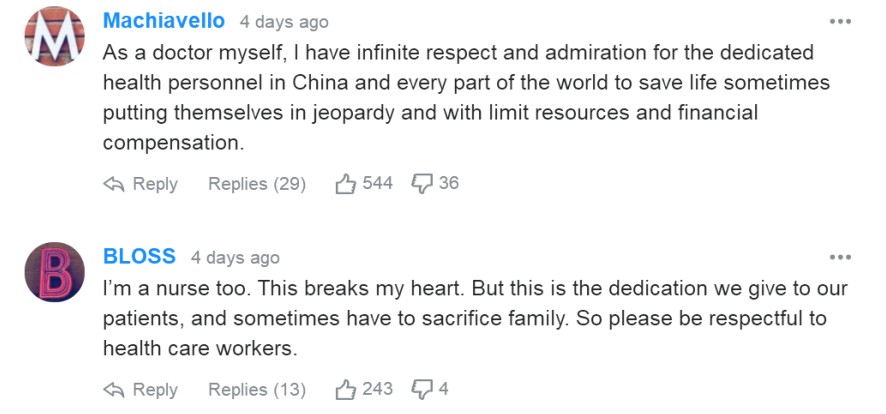Viewport: 886px width, 414px height.
Task: Click the 544 like count
Action: 377,184
